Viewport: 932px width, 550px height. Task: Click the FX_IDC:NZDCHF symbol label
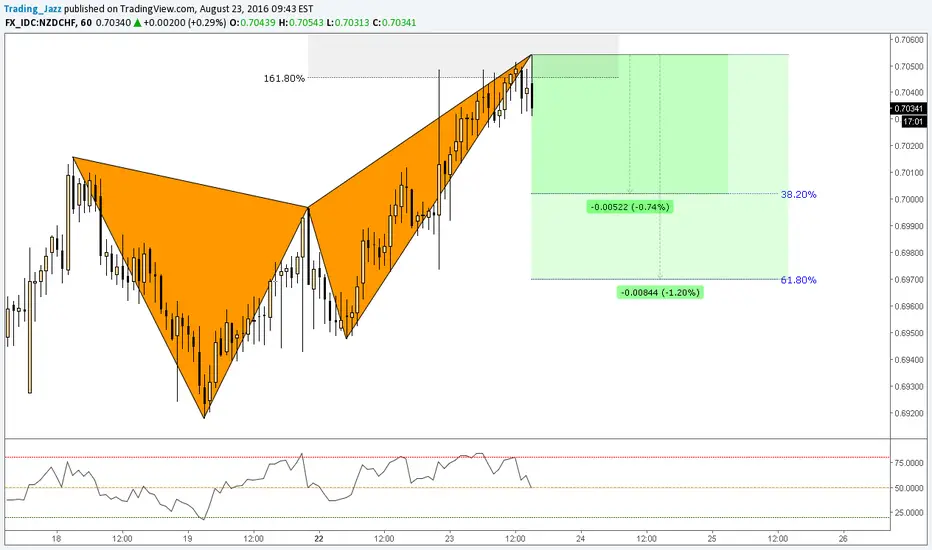point(40,23)
